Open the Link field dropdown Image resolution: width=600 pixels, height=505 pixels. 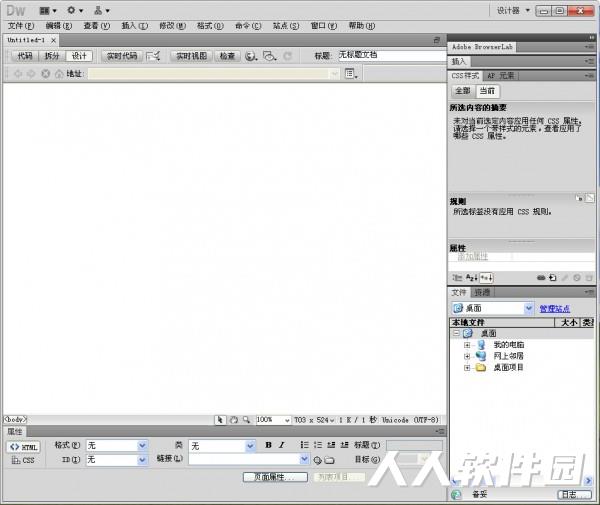(x=304, y=458)
